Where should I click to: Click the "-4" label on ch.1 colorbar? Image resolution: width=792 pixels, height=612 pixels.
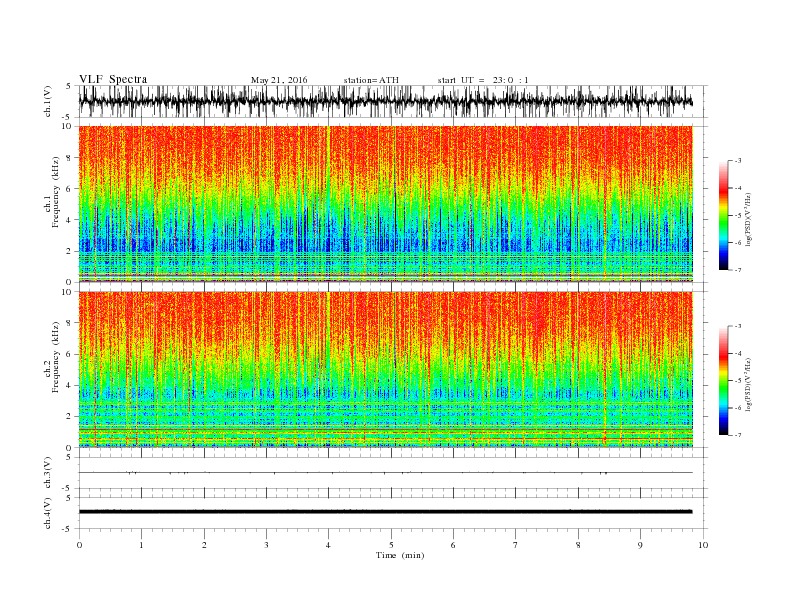pyautogui.click(x=737, y=188)
